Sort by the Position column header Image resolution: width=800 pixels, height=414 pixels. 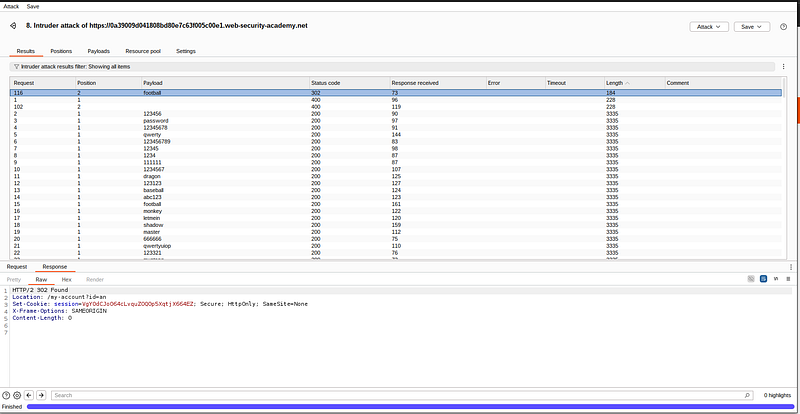pos(108,83)
